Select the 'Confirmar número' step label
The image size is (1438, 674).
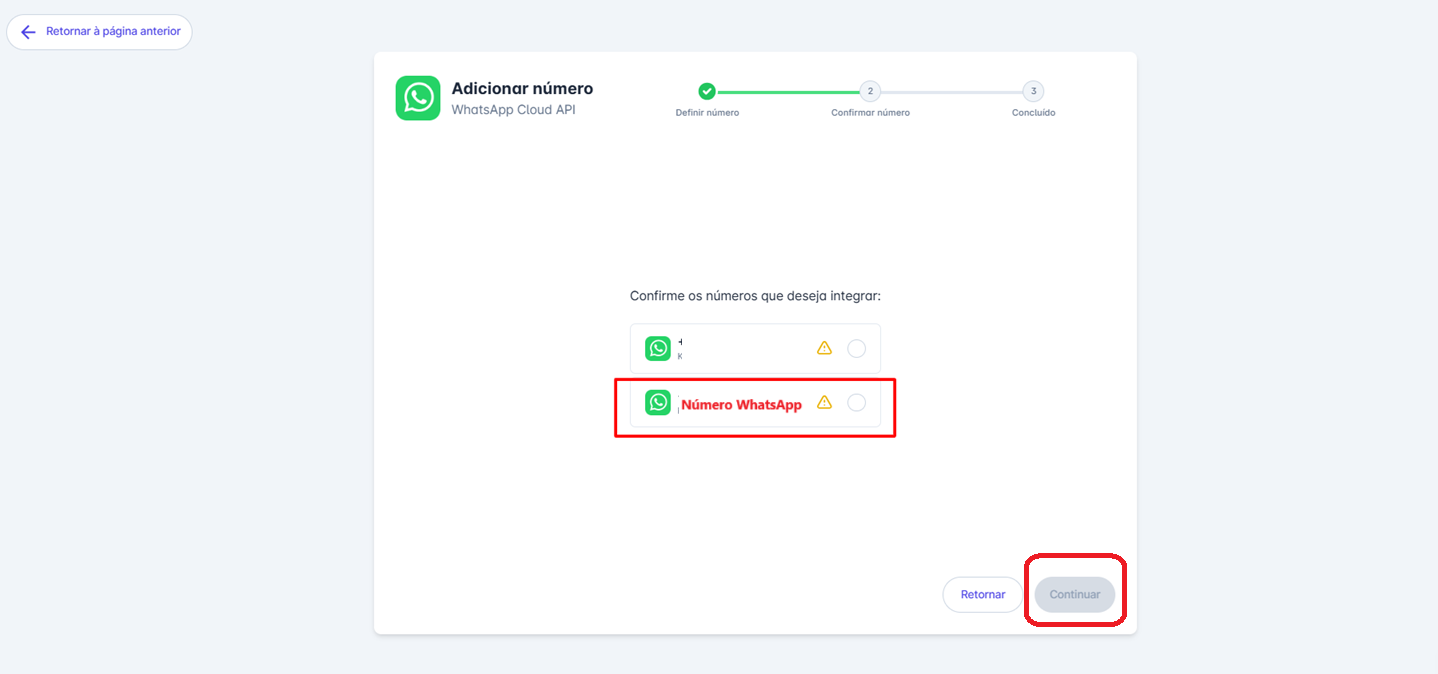[870, 113]
